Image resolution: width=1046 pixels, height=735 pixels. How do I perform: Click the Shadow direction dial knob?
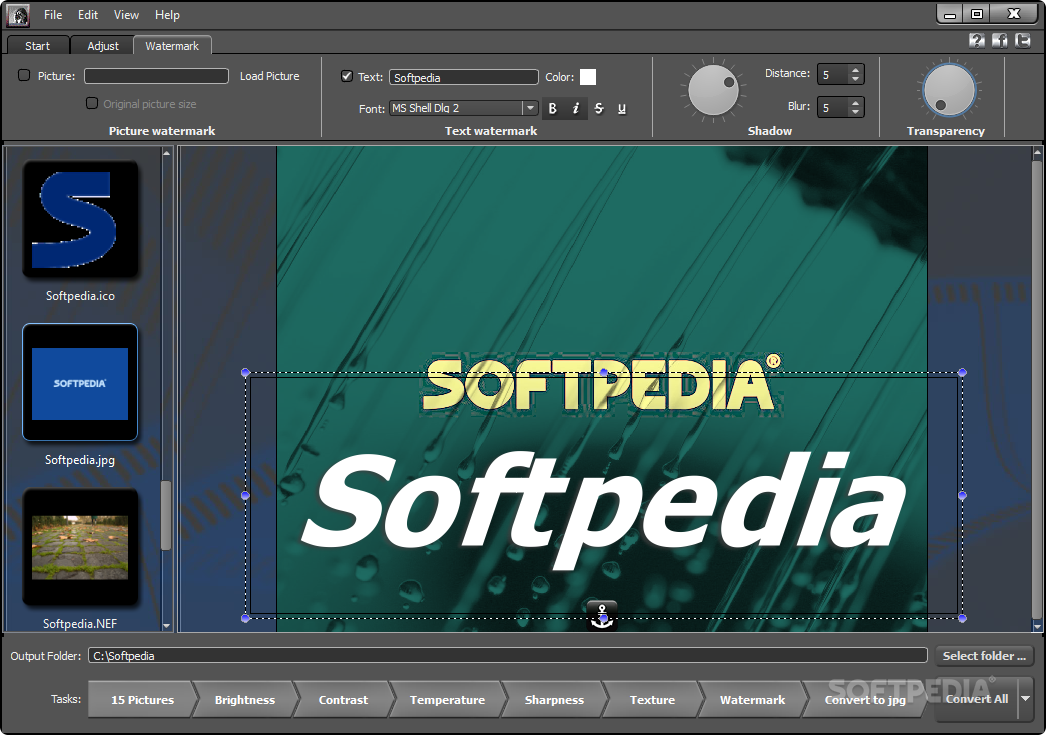coord(713,90)
